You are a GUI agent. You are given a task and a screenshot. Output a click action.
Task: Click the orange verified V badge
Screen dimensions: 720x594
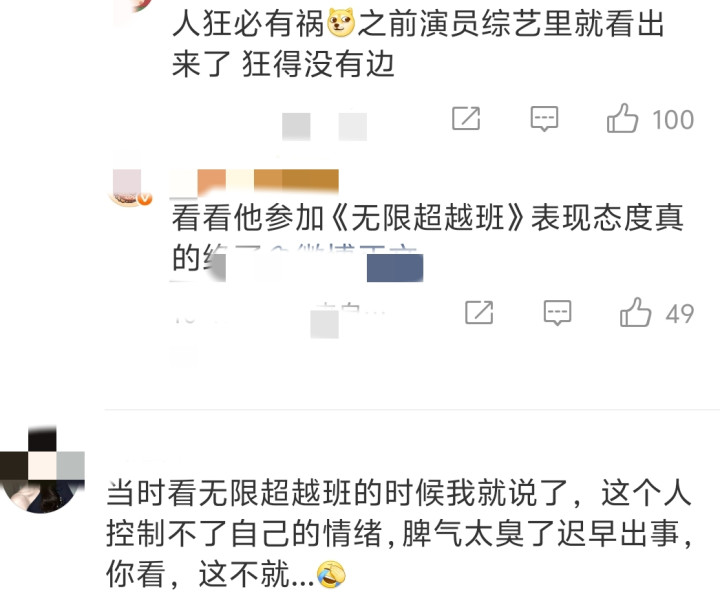point(145,198)
